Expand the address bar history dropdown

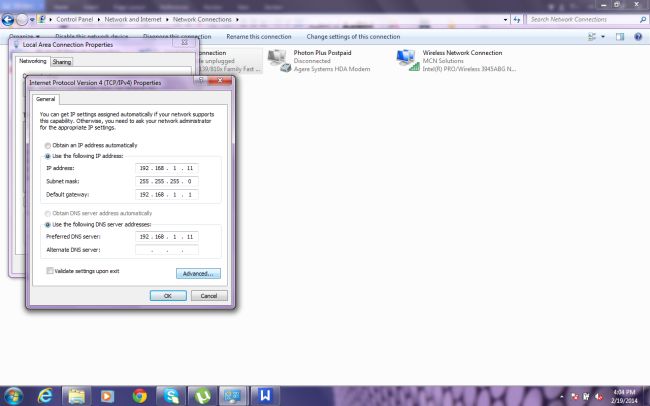pyautogui.click(x=505, y=19)
